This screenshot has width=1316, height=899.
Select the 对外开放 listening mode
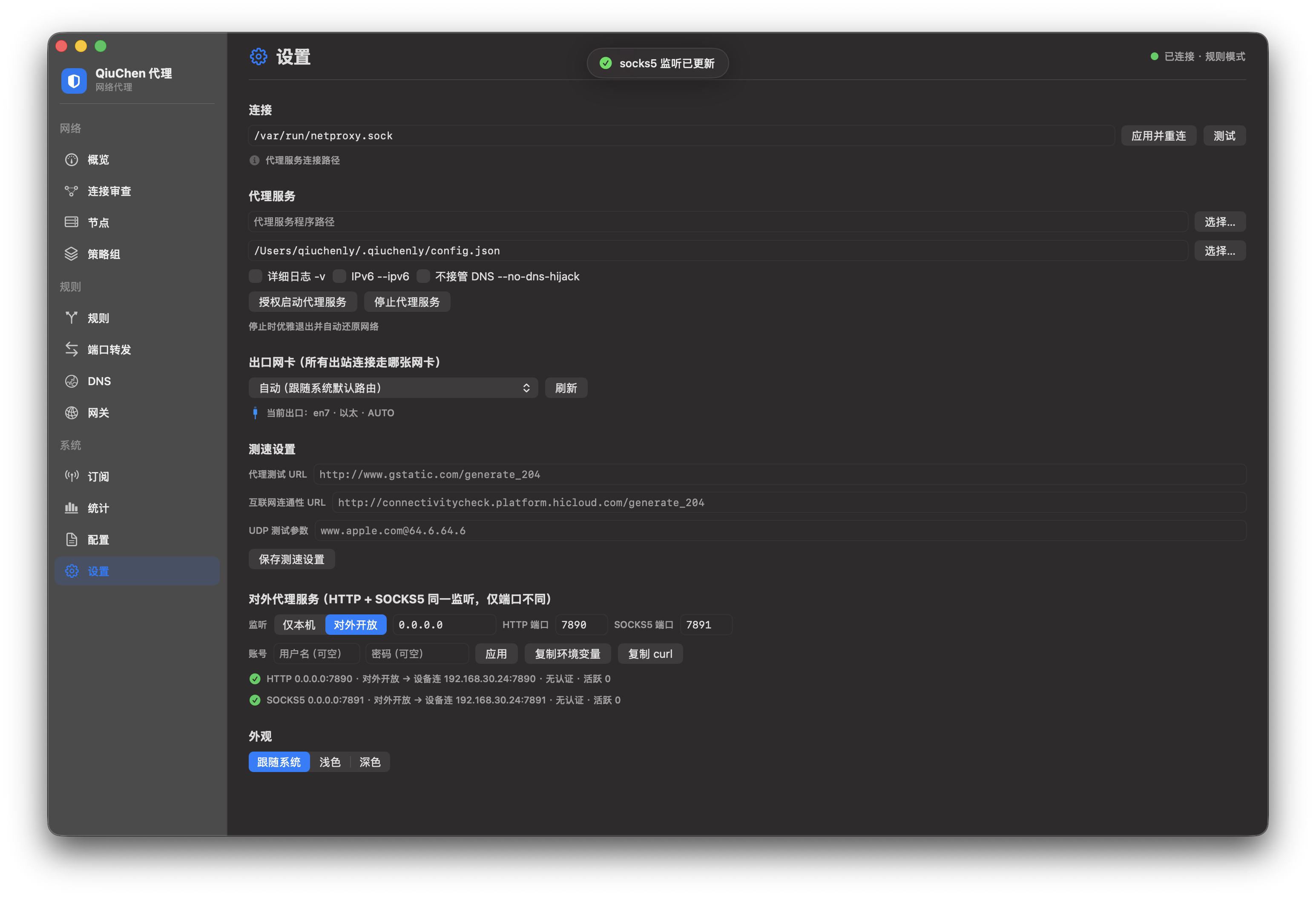356,625
